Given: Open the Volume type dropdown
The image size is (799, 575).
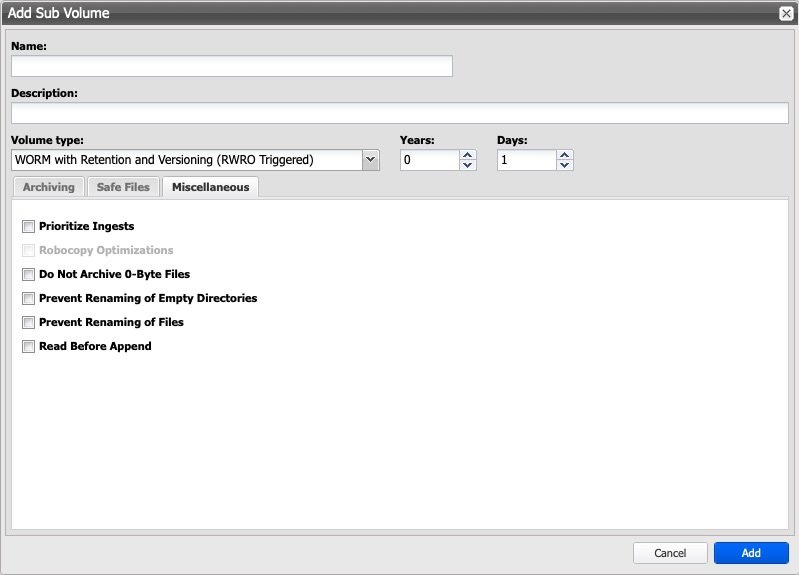Looking at the screenshot, I should (187, 160).
